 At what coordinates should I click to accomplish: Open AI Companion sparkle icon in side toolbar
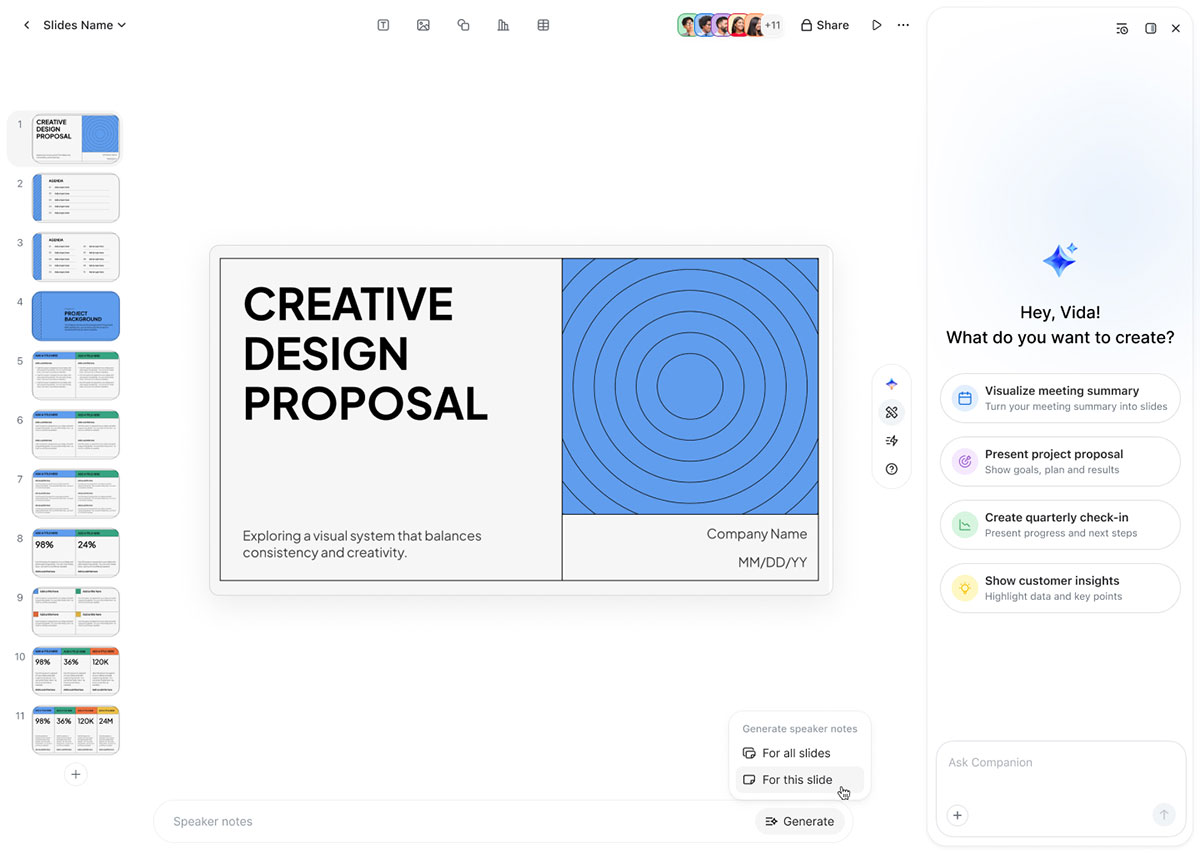[x=892, y=384]
